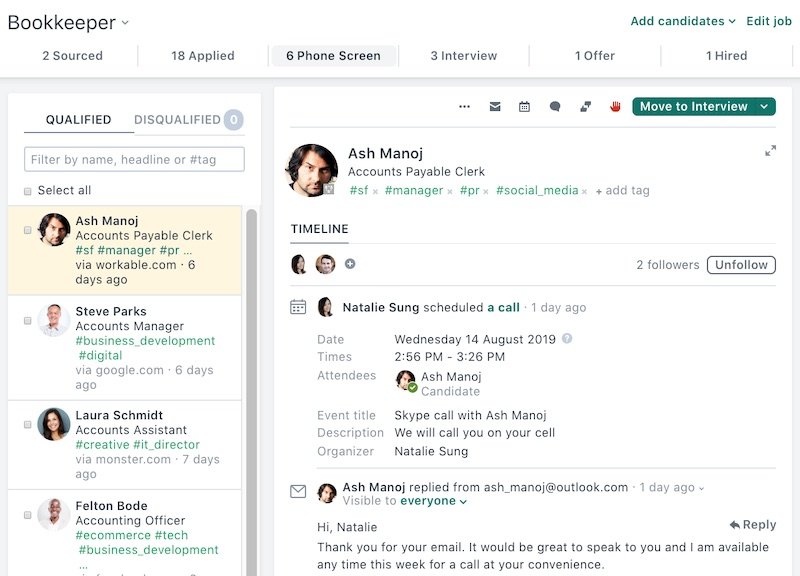
Task: Click the Edit job link
Action: coord(769,21)
